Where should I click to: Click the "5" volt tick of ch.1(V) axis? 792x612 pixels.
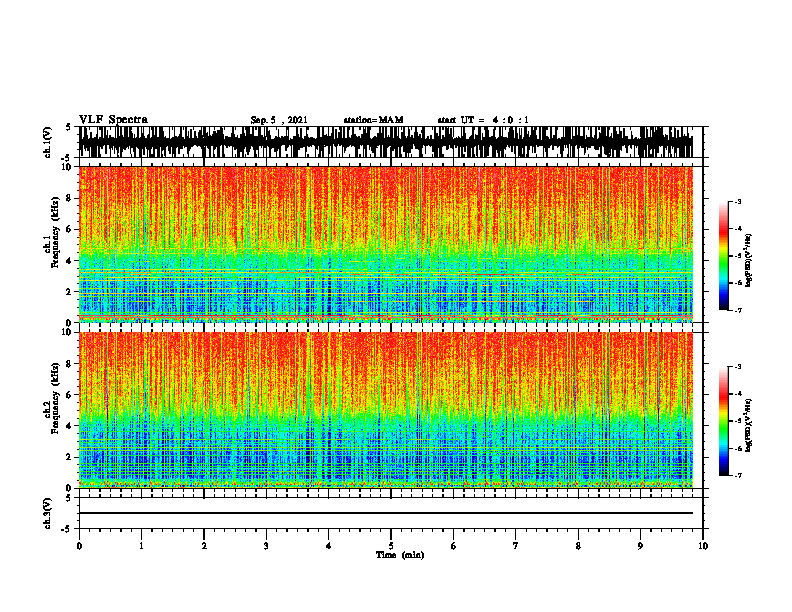[x=68, y=127]
